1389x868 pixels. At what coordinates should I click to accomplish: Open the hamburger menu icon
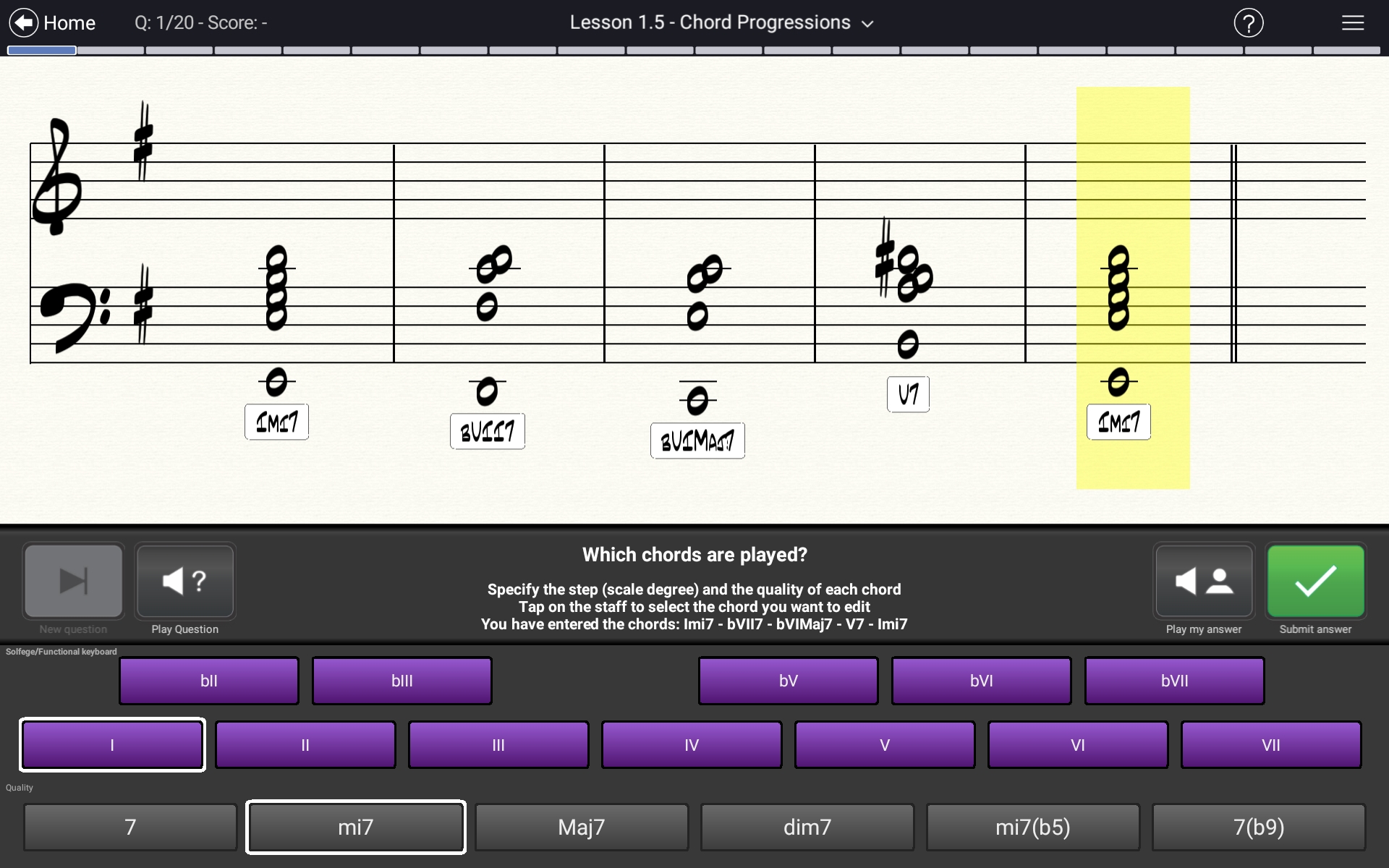[1352, 23]
